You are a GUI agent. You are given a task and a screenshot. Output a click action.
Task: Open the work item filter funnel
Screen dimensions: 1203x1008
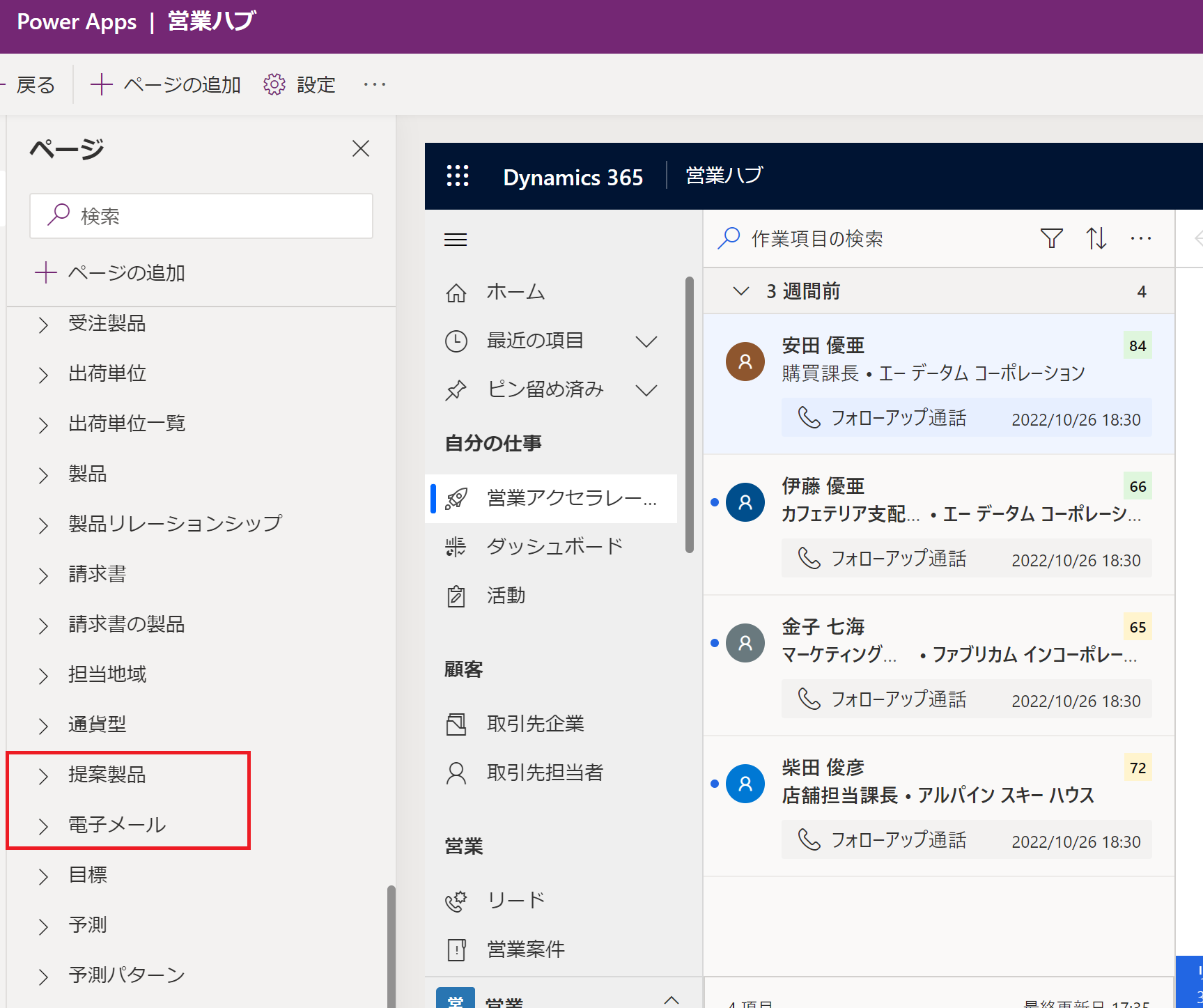point(1052,238)
